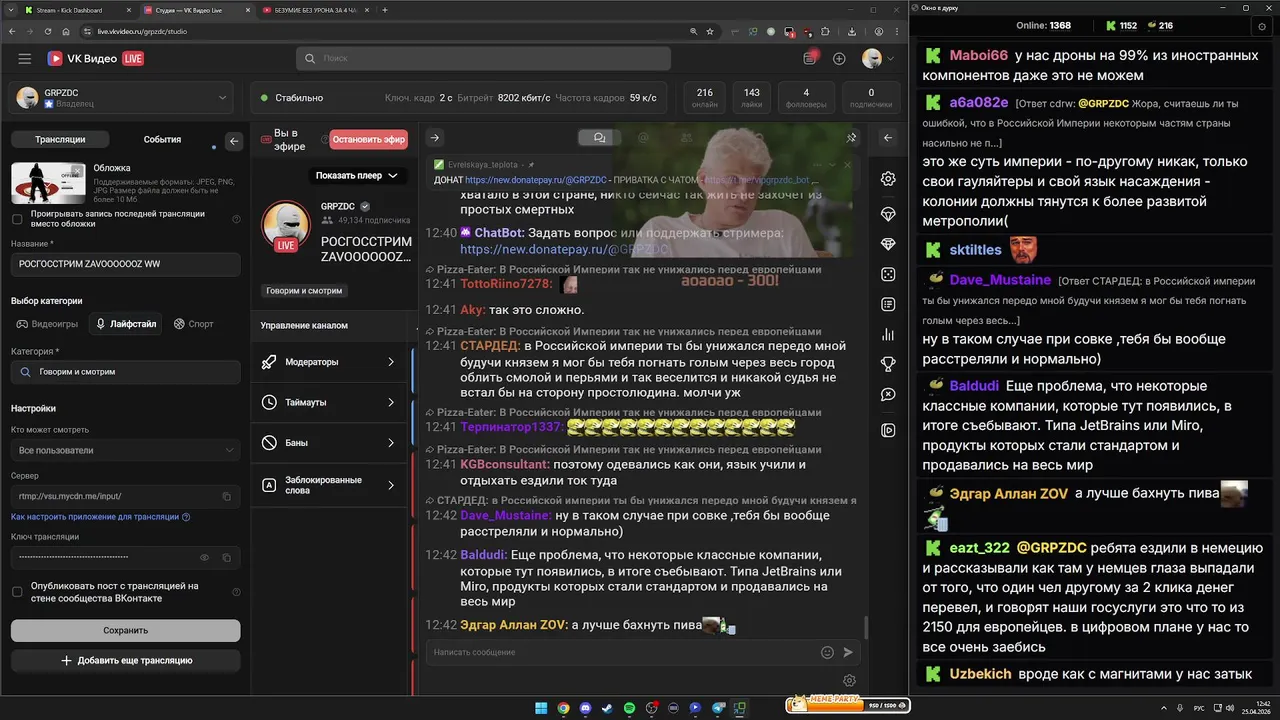
Task: Collapse right sidebar with the arrow button
Action: pyautogui.click(x=888, y=138)
